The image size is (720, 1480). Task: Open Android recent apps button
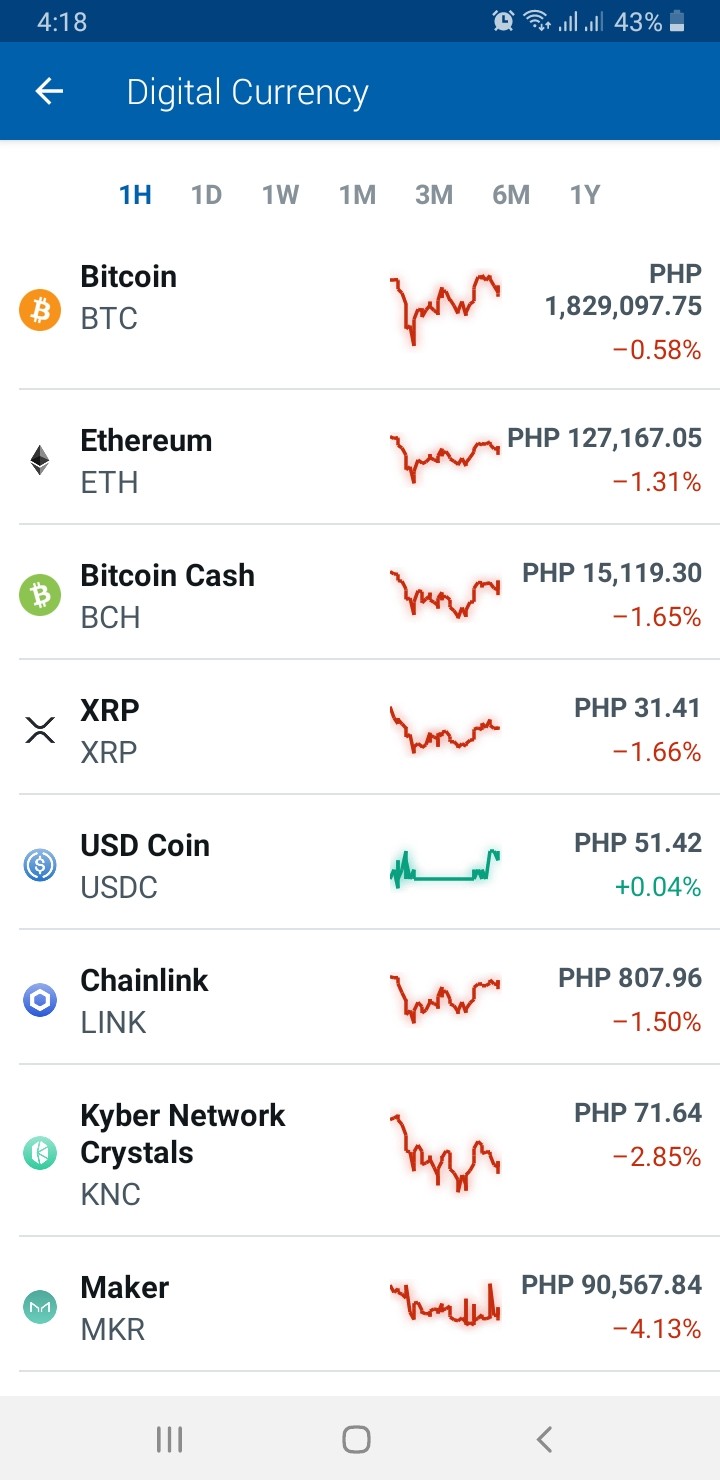[x=169, y=1439]
